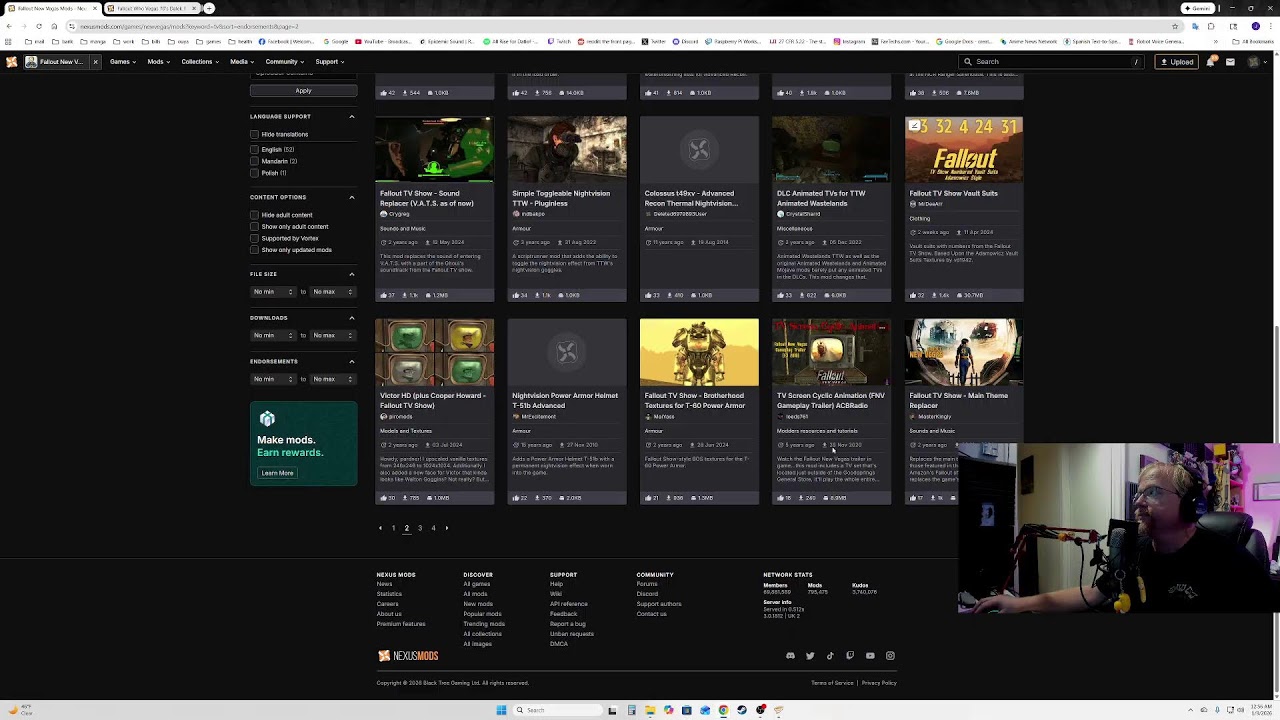Collapse the Language Support section
This screenshot has height=720, width=1280.
tap(351, 117)
